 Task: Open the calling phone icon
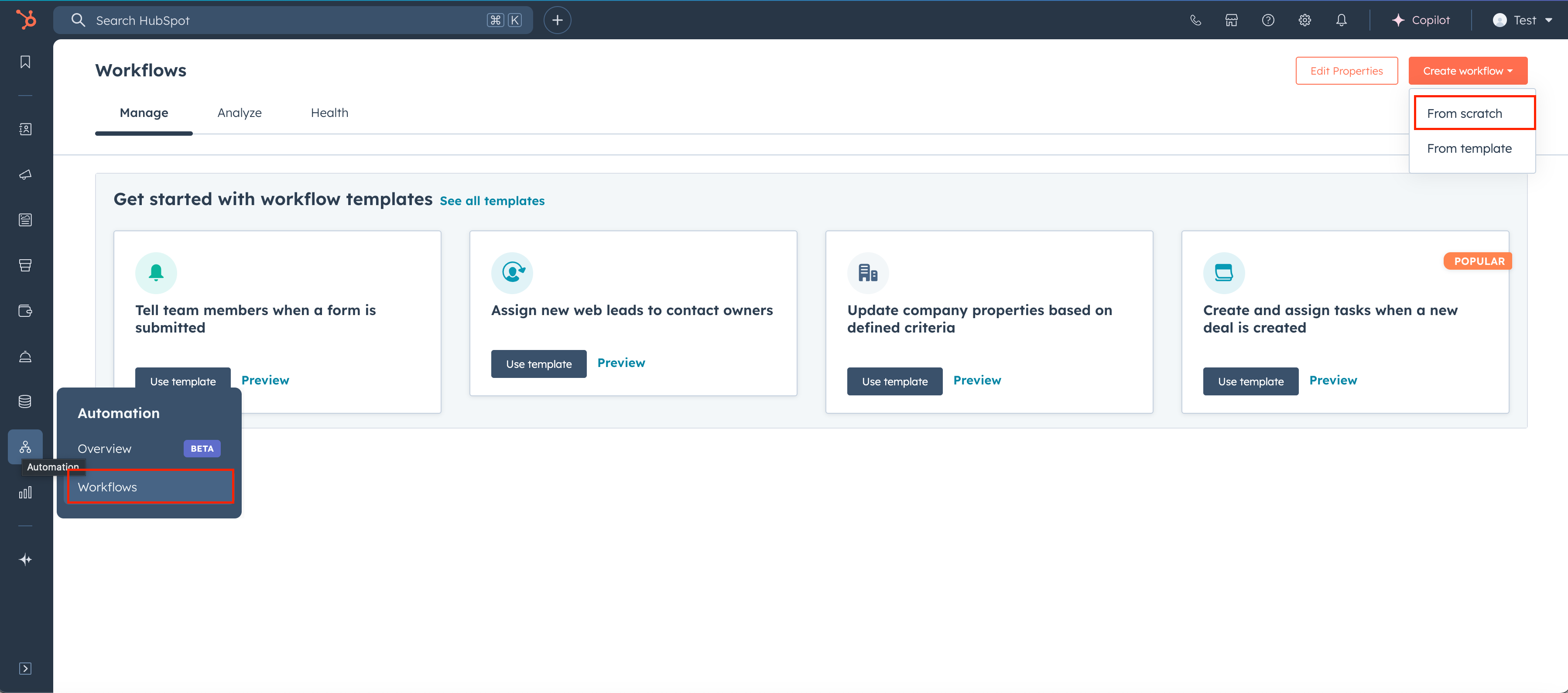point(1195,20)
